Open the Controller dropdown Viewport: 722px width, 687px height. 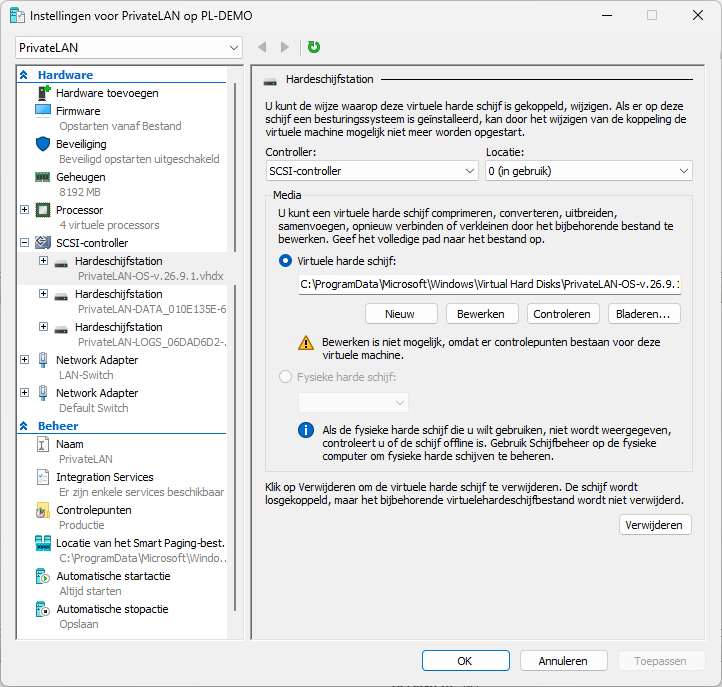coord(372,171)
